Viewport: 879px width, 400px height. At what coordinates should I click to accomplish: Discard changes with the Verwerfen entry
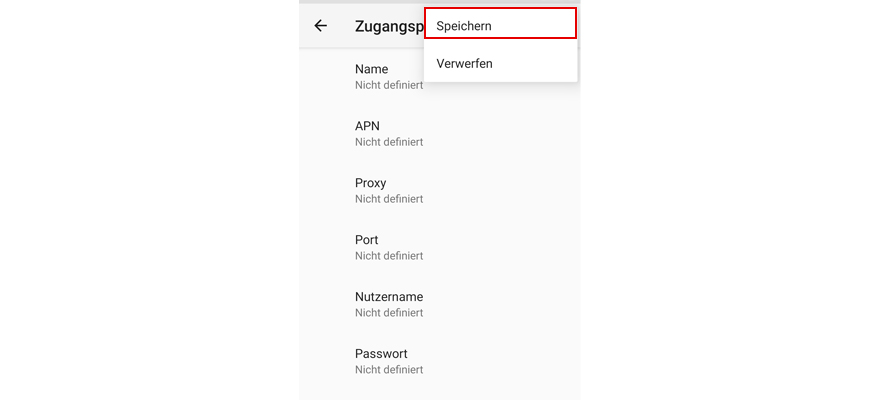pyautogui.click(x=464, y=64)
